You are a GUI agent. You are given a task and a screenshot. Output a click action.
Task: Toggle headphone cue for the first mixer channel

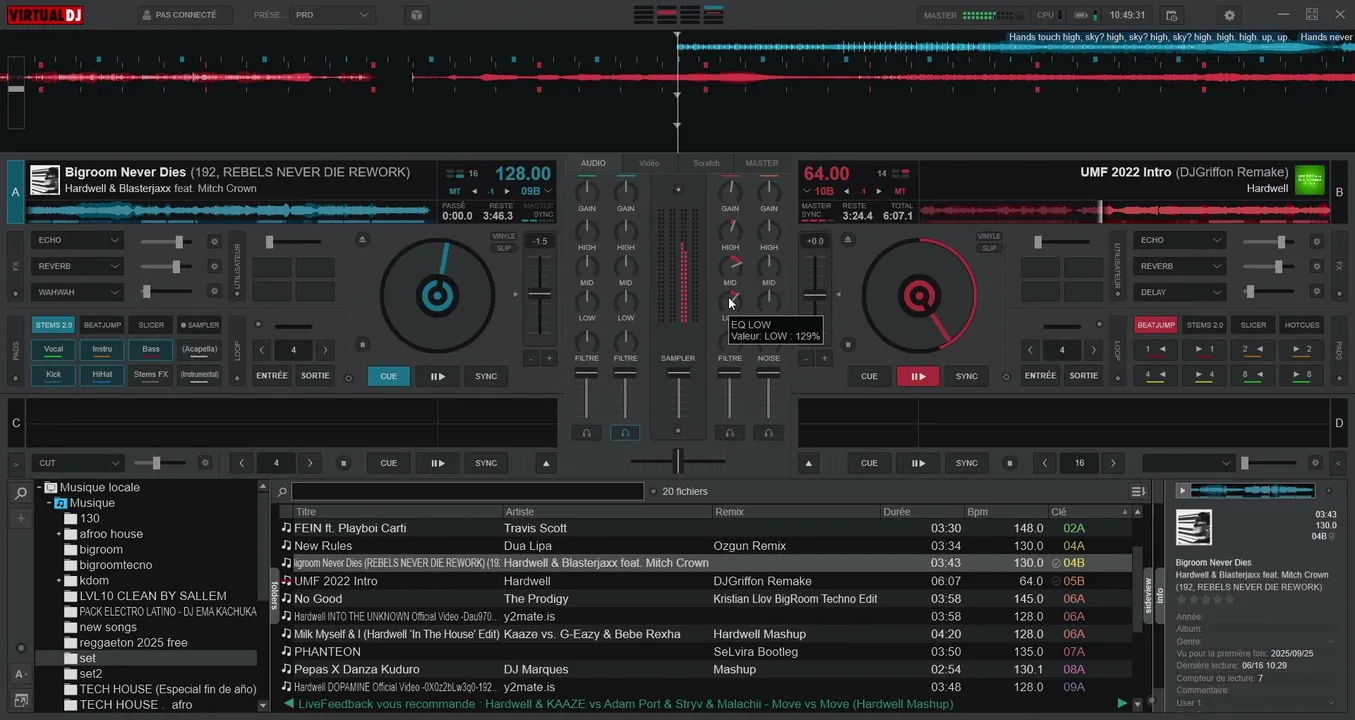586,432
